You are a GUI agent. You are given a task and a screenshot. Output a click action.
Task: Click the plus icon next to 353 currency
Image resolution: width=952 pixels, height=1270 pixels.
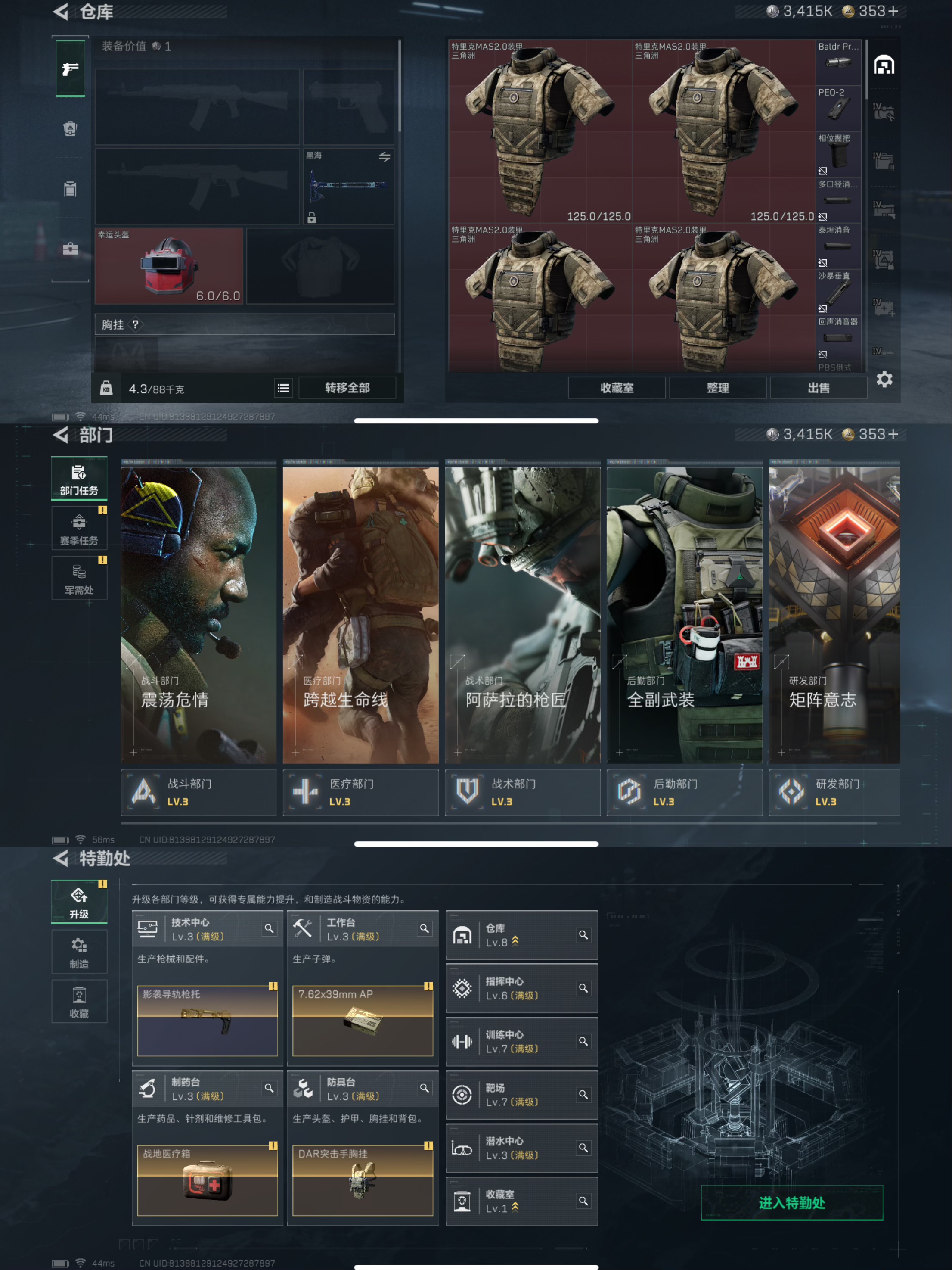[893, 12]
